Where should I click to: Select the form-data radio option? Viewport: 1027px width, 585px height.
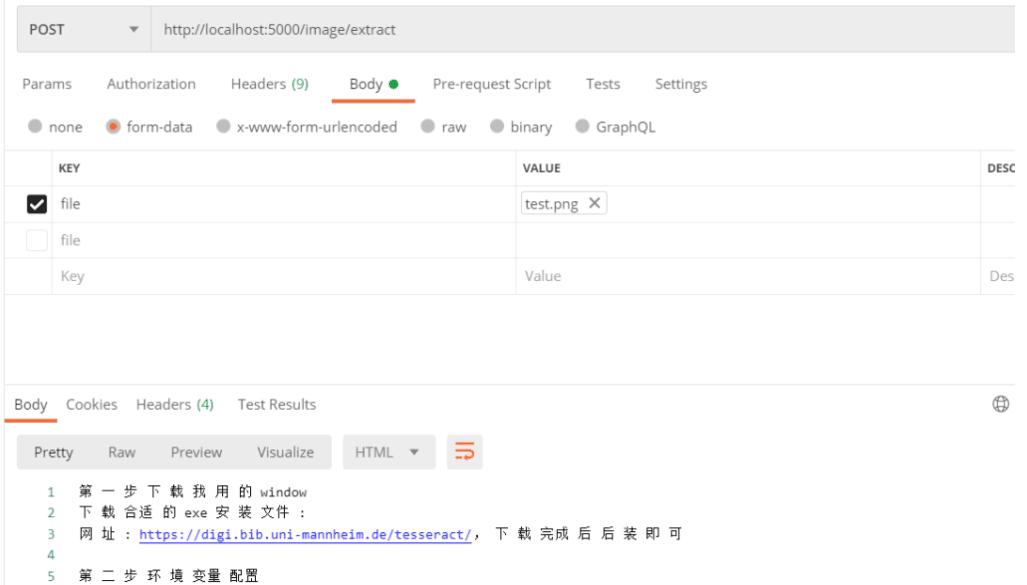tap(113, 126)
